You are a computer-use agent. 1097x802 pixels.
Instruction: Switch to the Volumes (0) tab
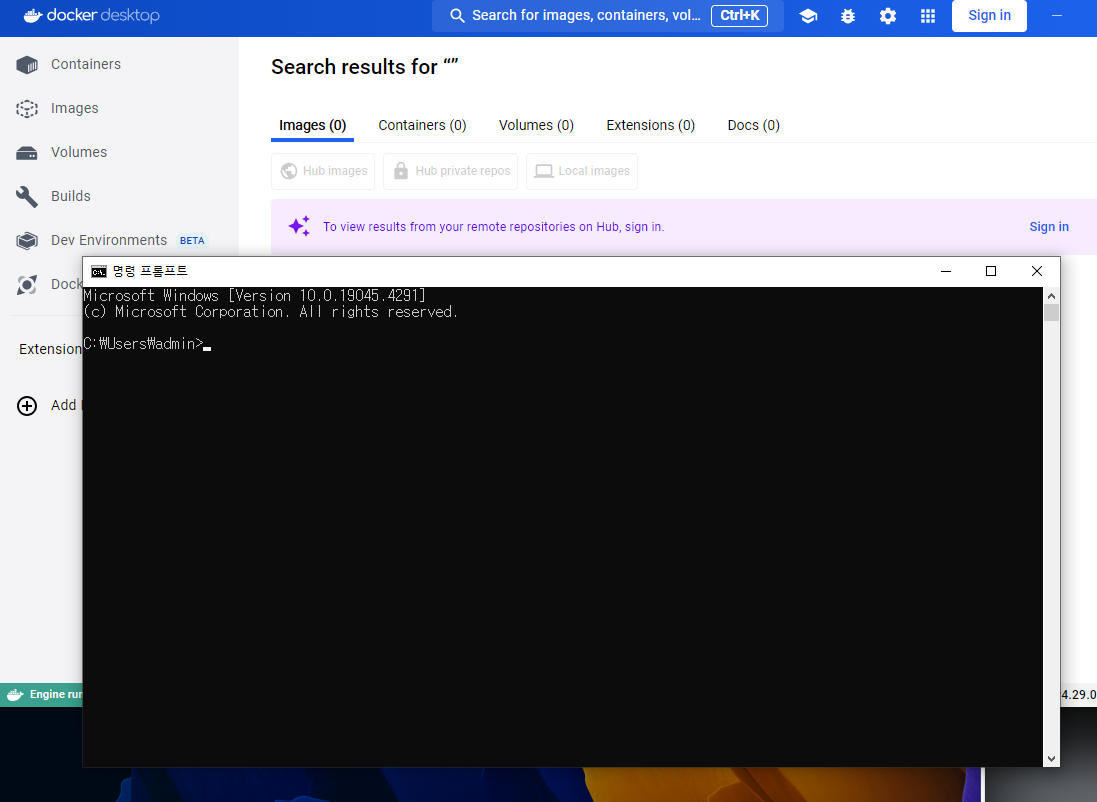[537, 125]
